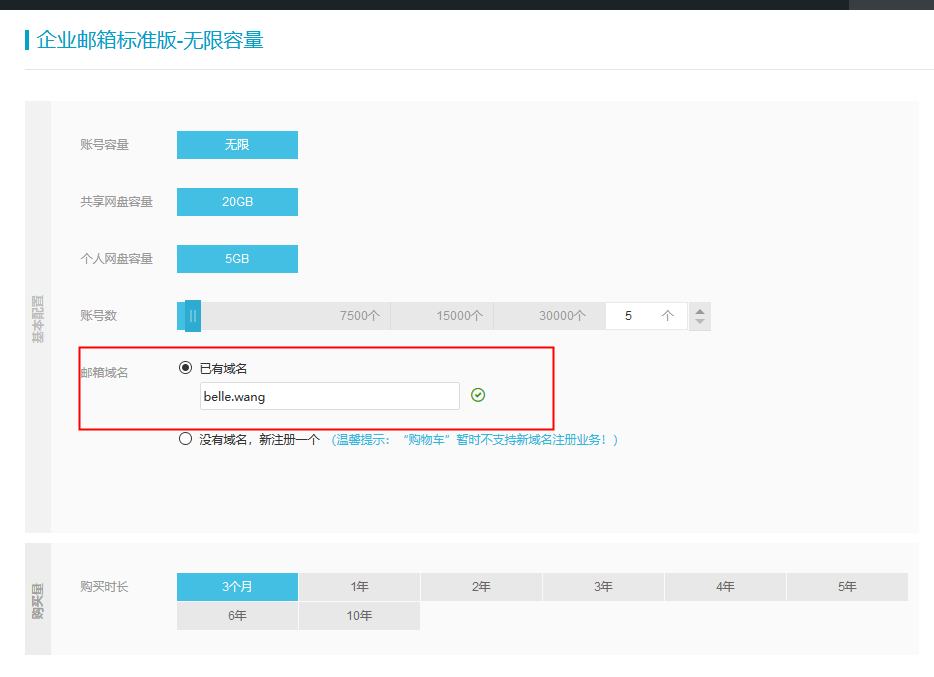
Task: Decrease account count with down arrow
Action: click(700, 322)
